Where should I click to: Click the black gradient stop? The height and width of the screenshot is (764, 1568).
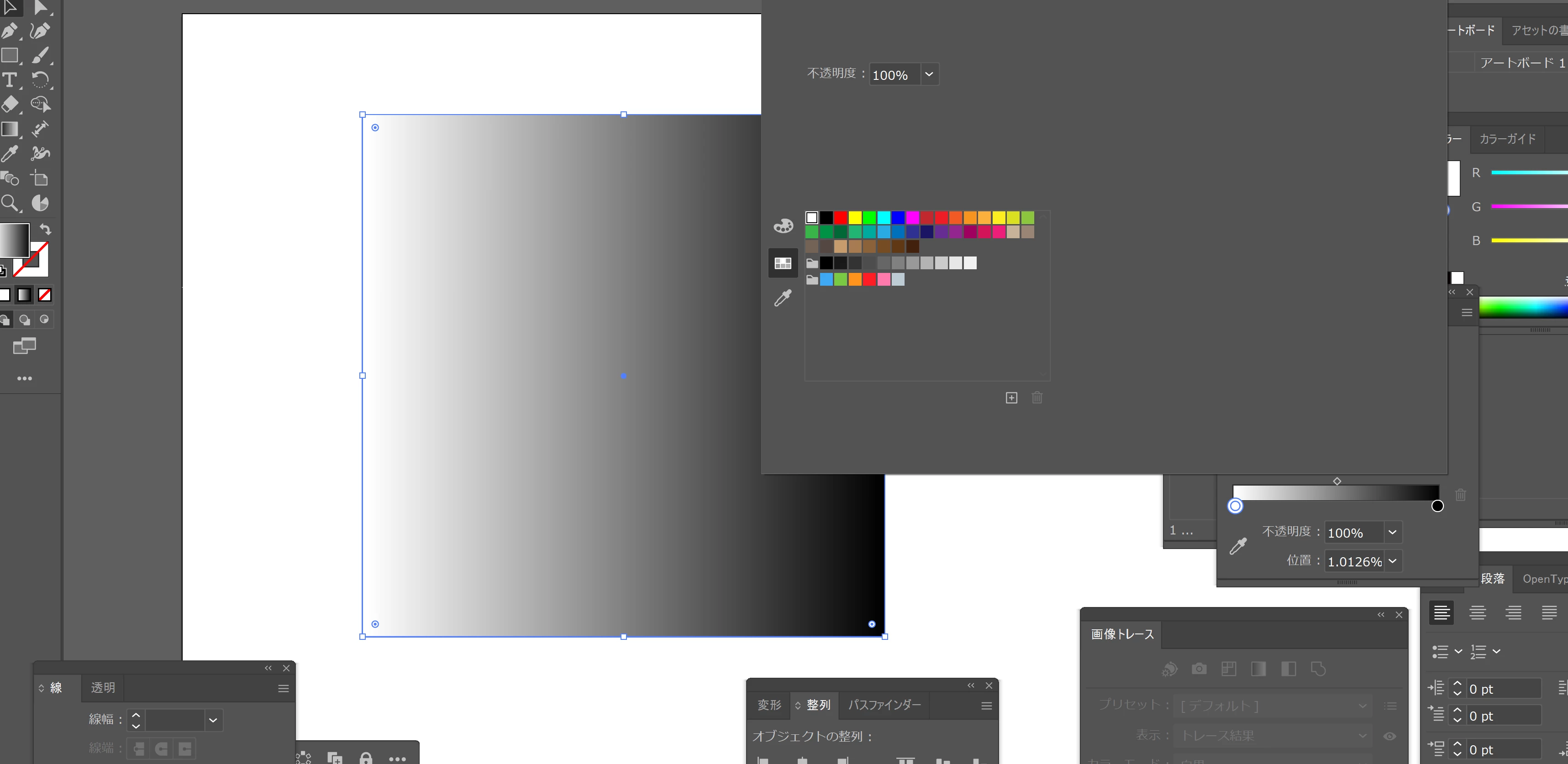pos(1437,506)
